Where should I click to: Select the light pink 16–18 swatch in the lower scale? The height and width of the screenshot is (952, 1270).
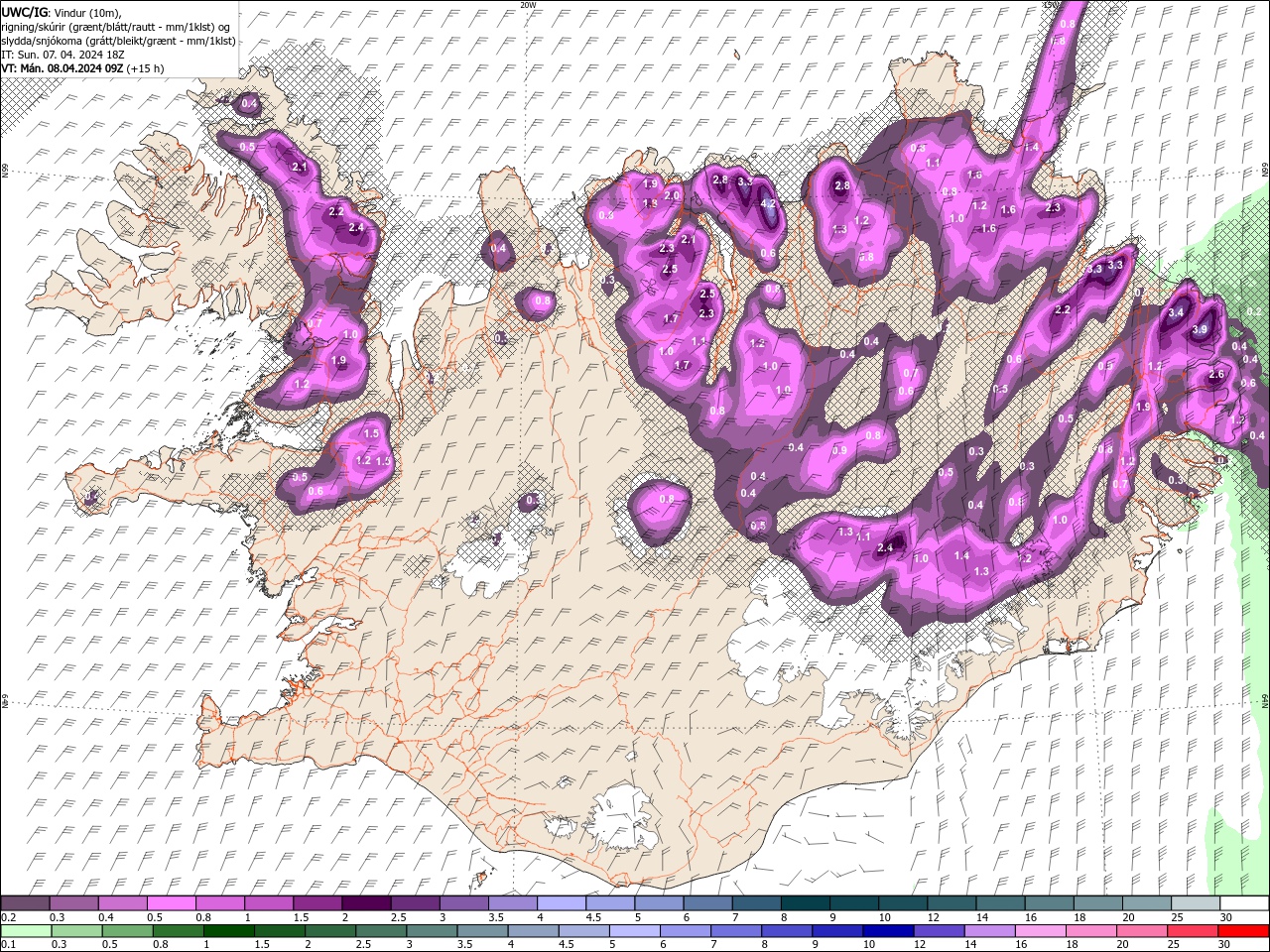(x=1039, y=931)
